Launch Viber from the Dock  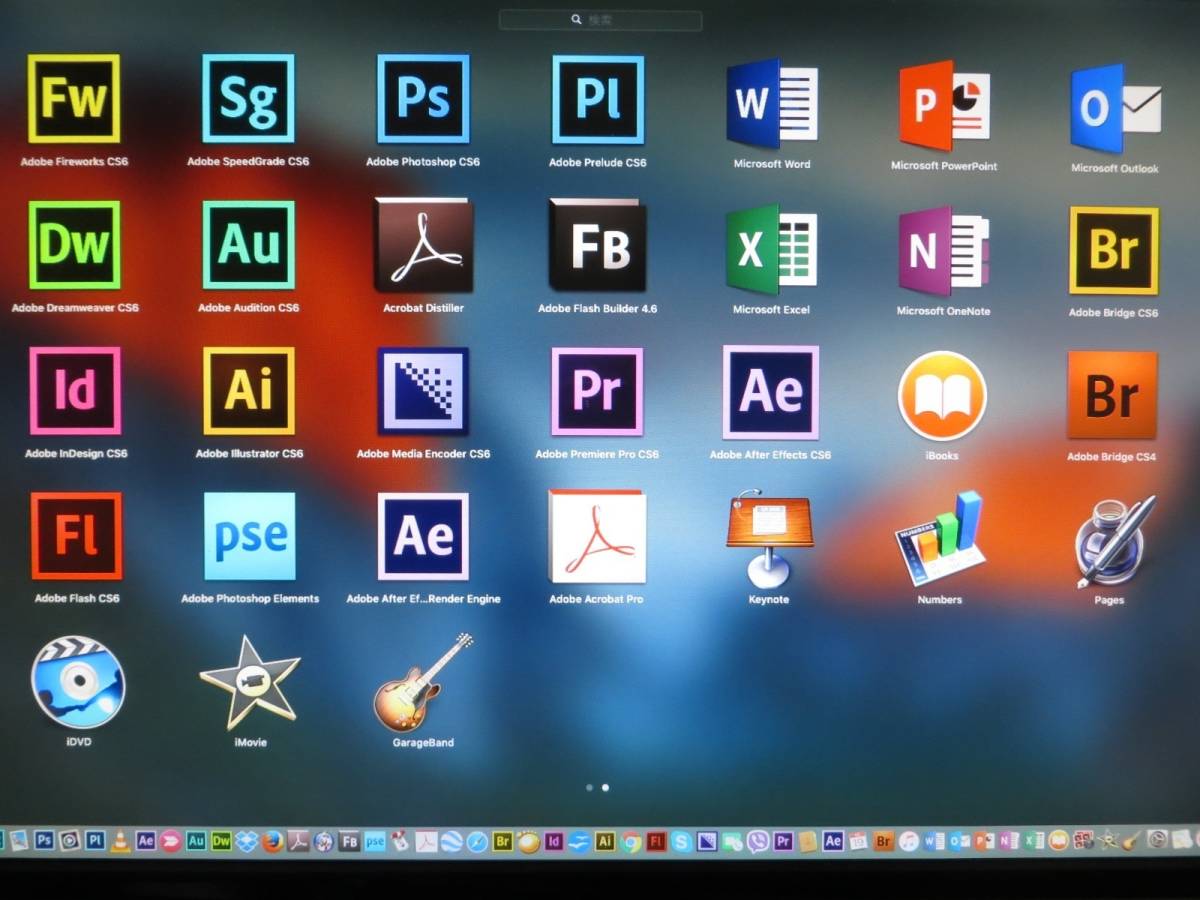[758, 842]
